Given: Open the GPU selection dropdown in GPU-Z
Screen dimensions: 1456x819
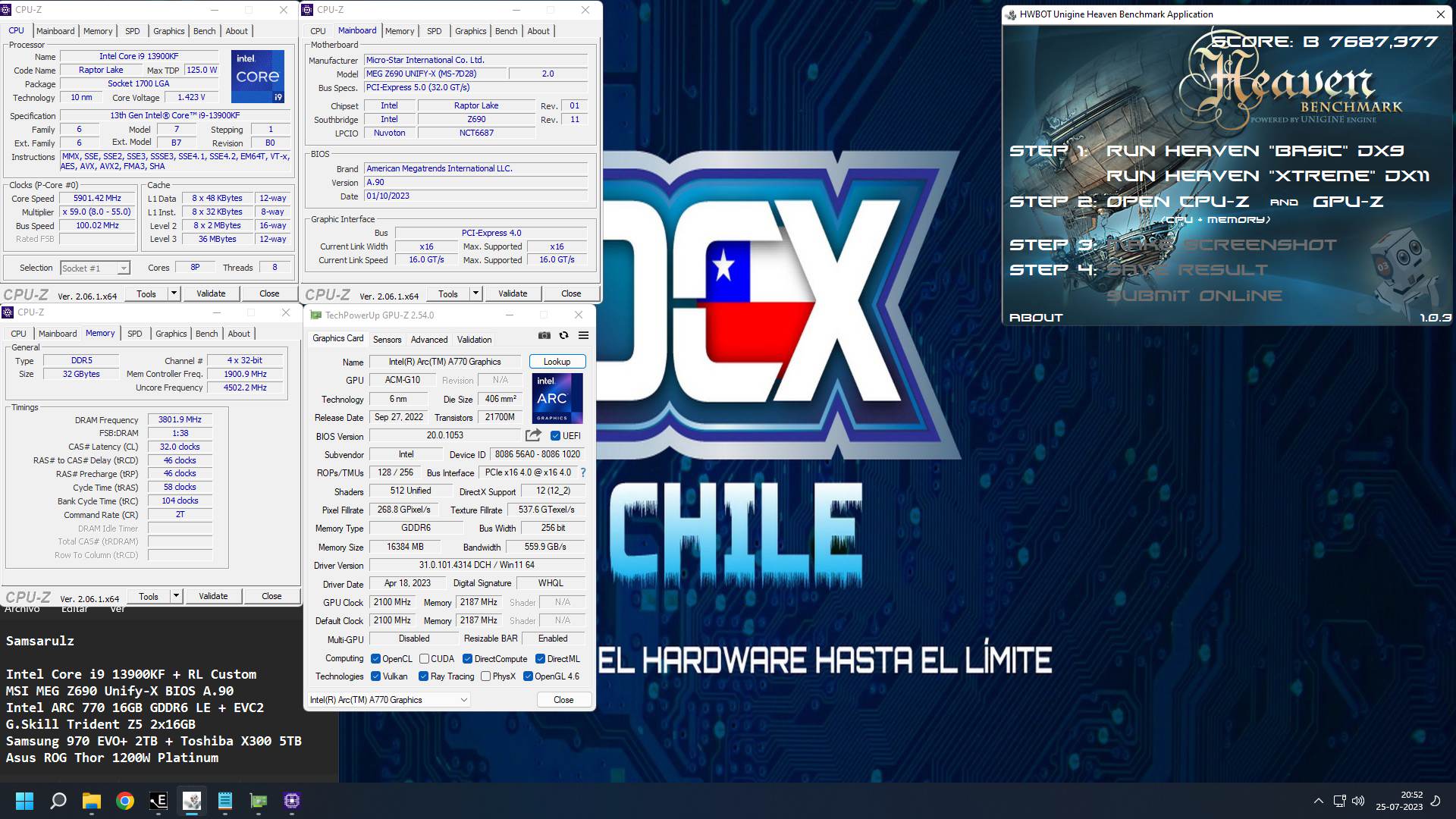Looking at the screenshot, I should click(390, 700).
